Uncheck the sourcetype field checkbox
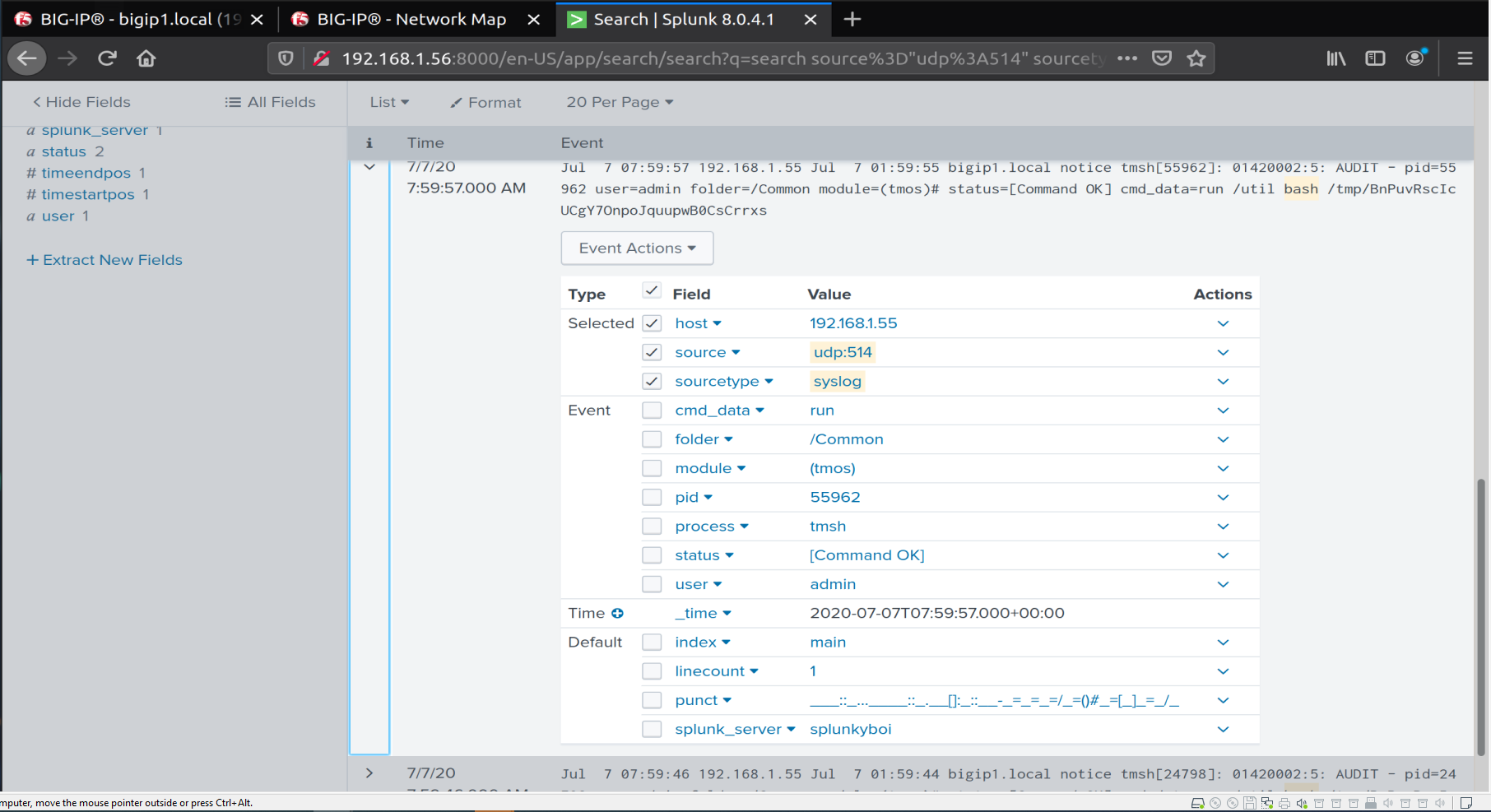 pyautogui.click(x=652, y=381)
